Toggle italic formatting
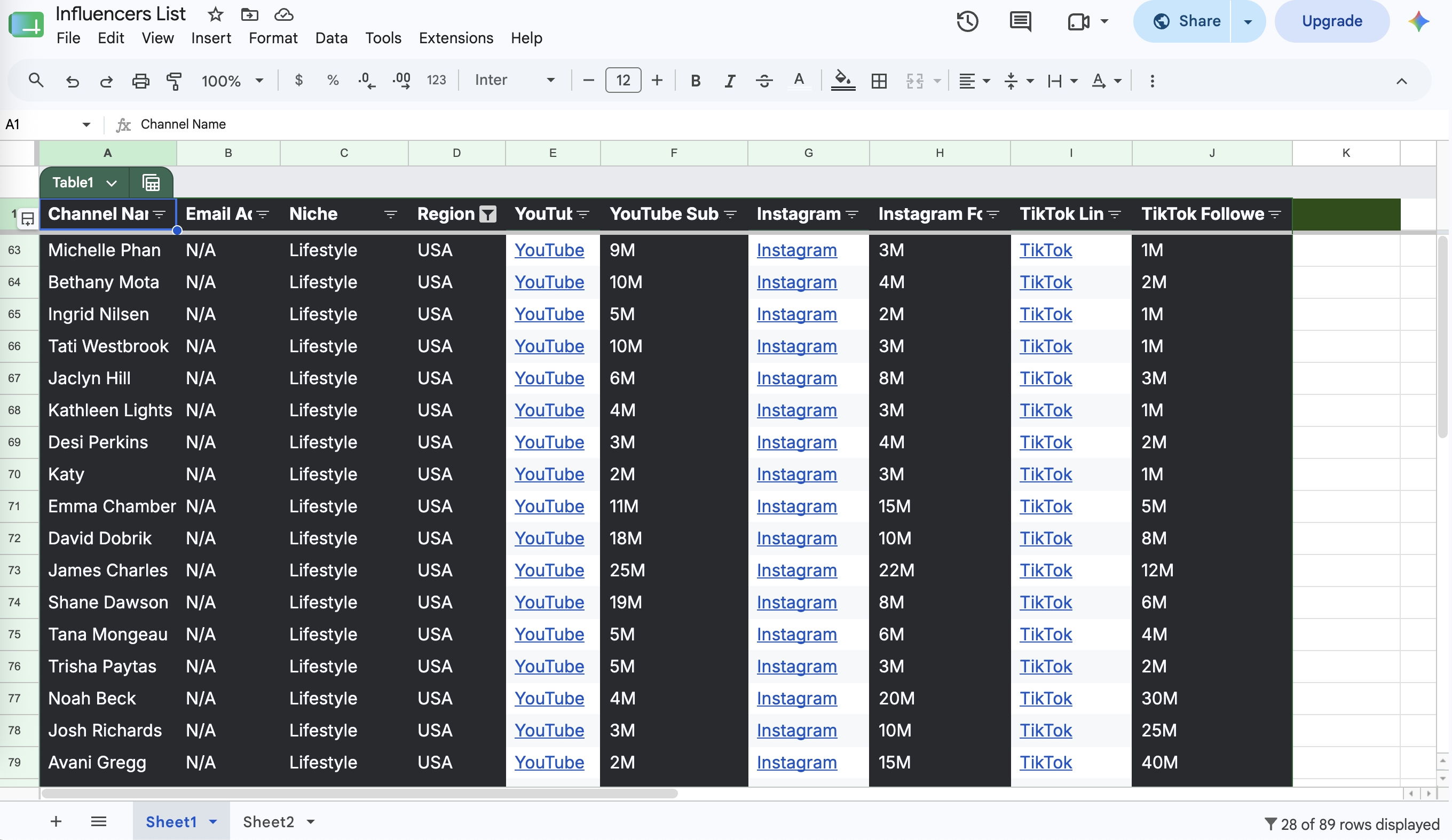This screenshot has height=840, width=1452. tap(730, 81)
